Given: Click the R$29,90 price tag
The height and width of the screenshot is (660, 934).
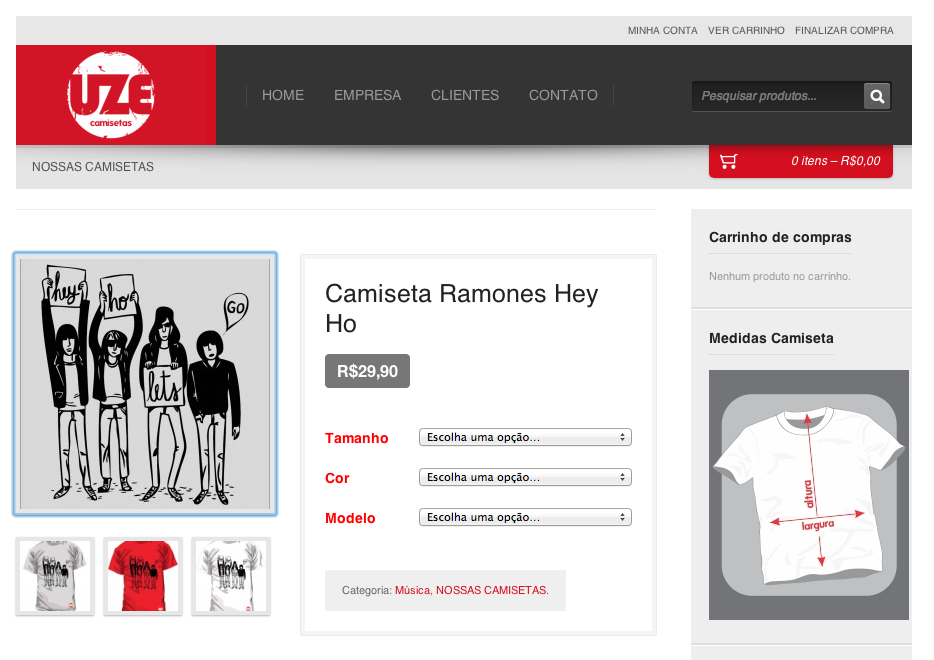Looking at the screenshot, I should coord(368,371).
